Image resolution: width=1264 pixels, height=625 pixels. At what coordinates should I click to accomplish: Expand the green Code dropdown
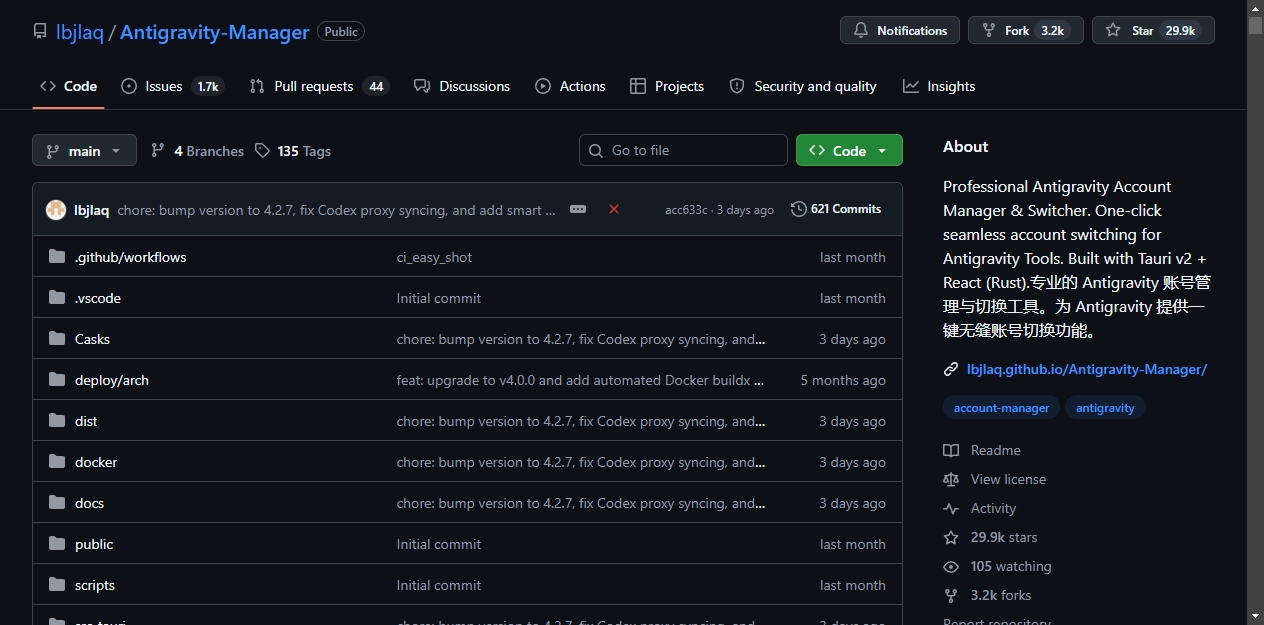coord(849,150)
